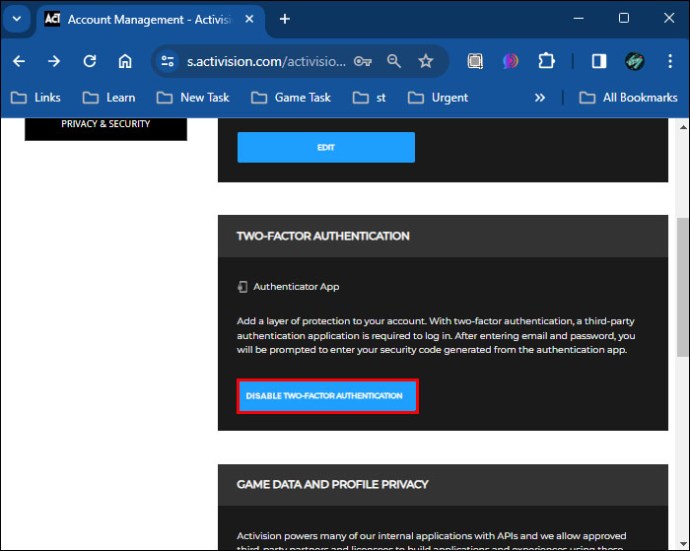Image resolution: width=690 pixels, height=551 pixels.
Task: Close the Chrome browser window
Action: [669, 18]
